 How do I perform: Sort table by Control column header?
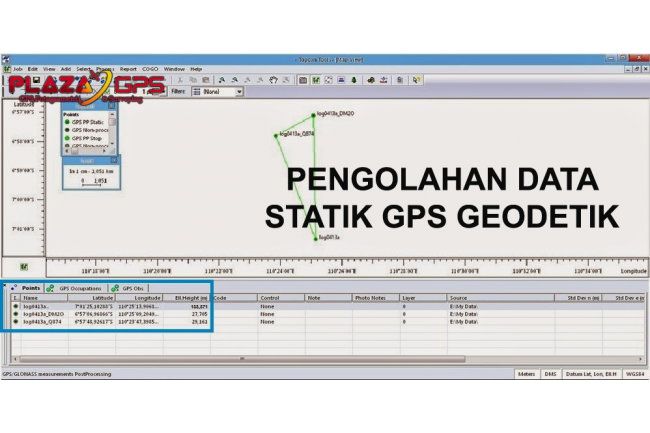pos(269,297)
